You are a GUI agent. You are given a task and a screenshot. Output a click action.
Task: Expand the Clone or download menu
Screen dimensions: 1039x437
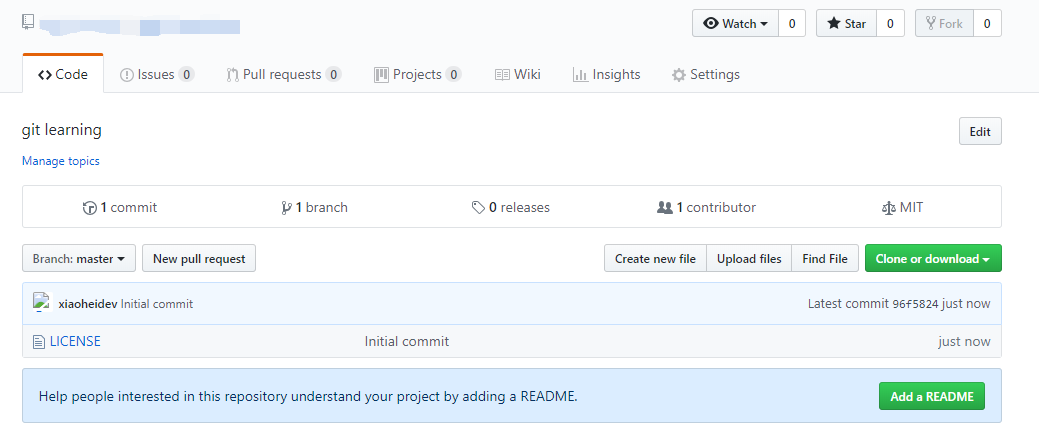(933, 259)
